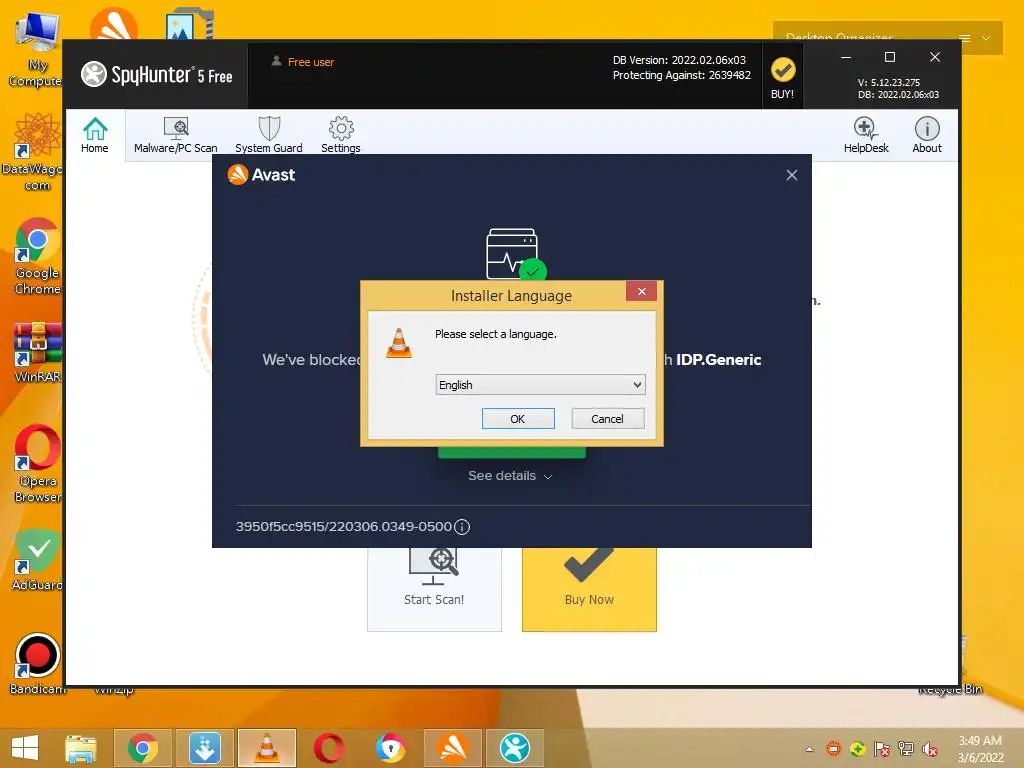This screenshot has height=768, width=1024.
Task: Click the Free user label
Action: [311, 62]
